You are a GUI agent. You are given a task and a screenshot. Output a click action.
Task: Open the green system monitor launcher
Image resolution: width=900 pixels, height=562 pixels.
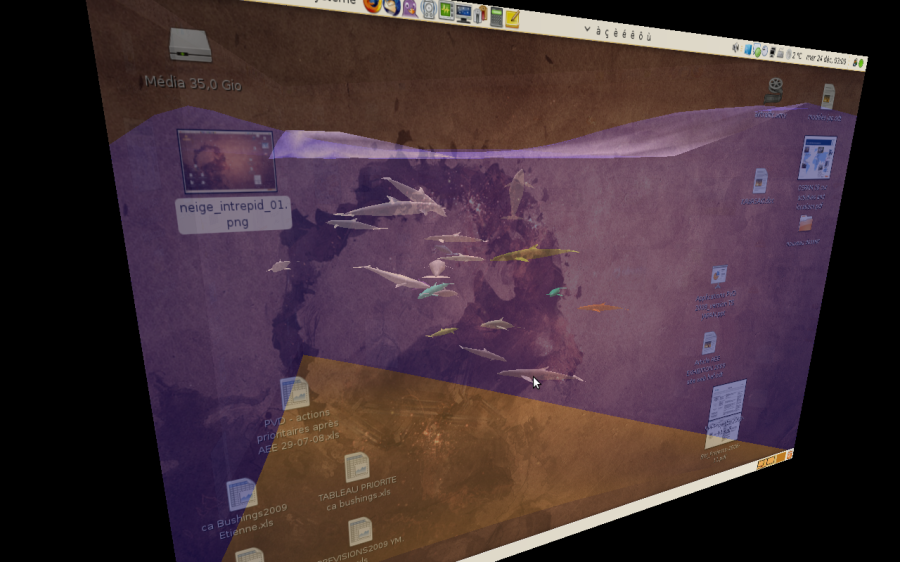447,11
